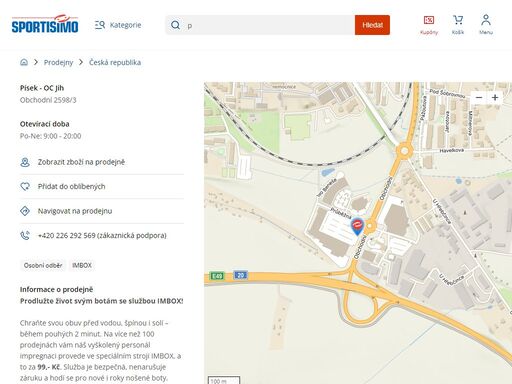512x384 pixels.
Task: Zoom in the map with plus
Action: click(x=495, y=98)
